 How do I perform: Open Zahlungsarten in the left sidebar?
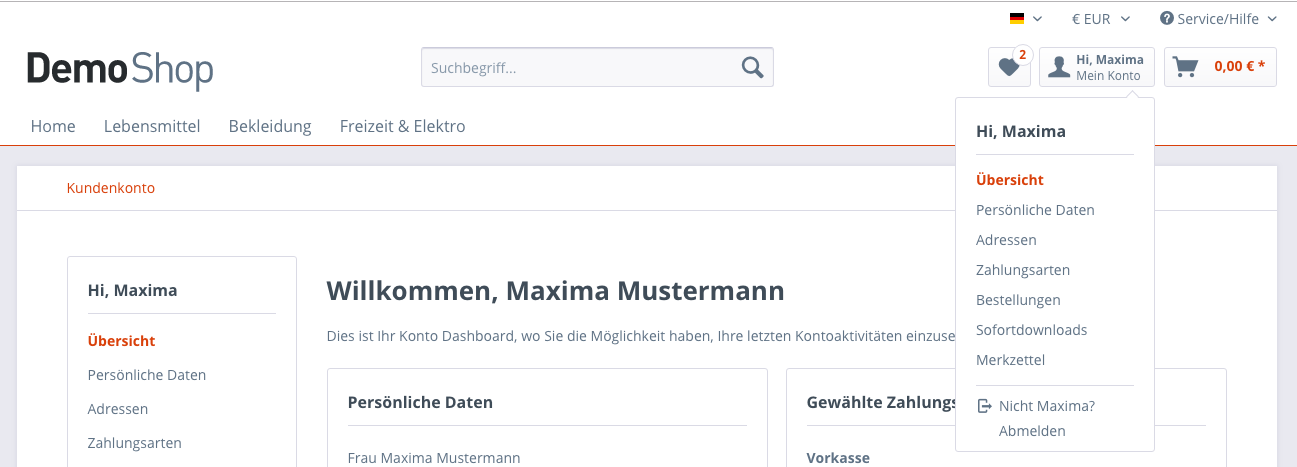point(135,443)
